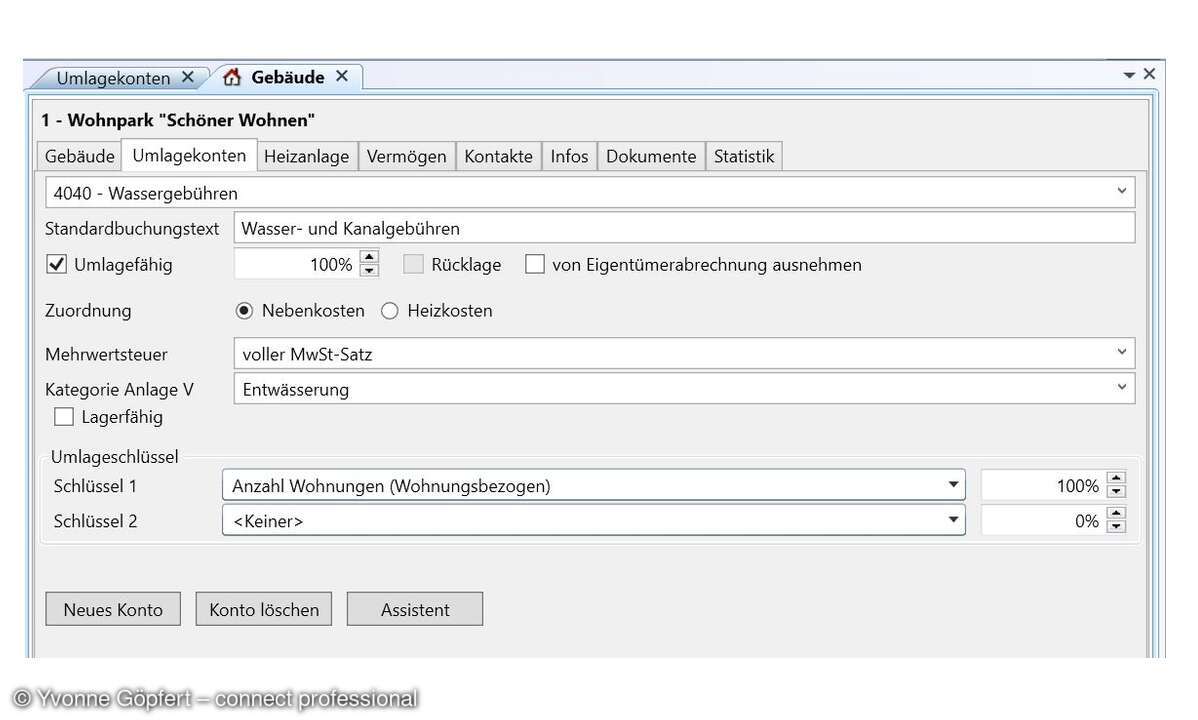Close the Umlagekonten document tab

coord(188,77)
